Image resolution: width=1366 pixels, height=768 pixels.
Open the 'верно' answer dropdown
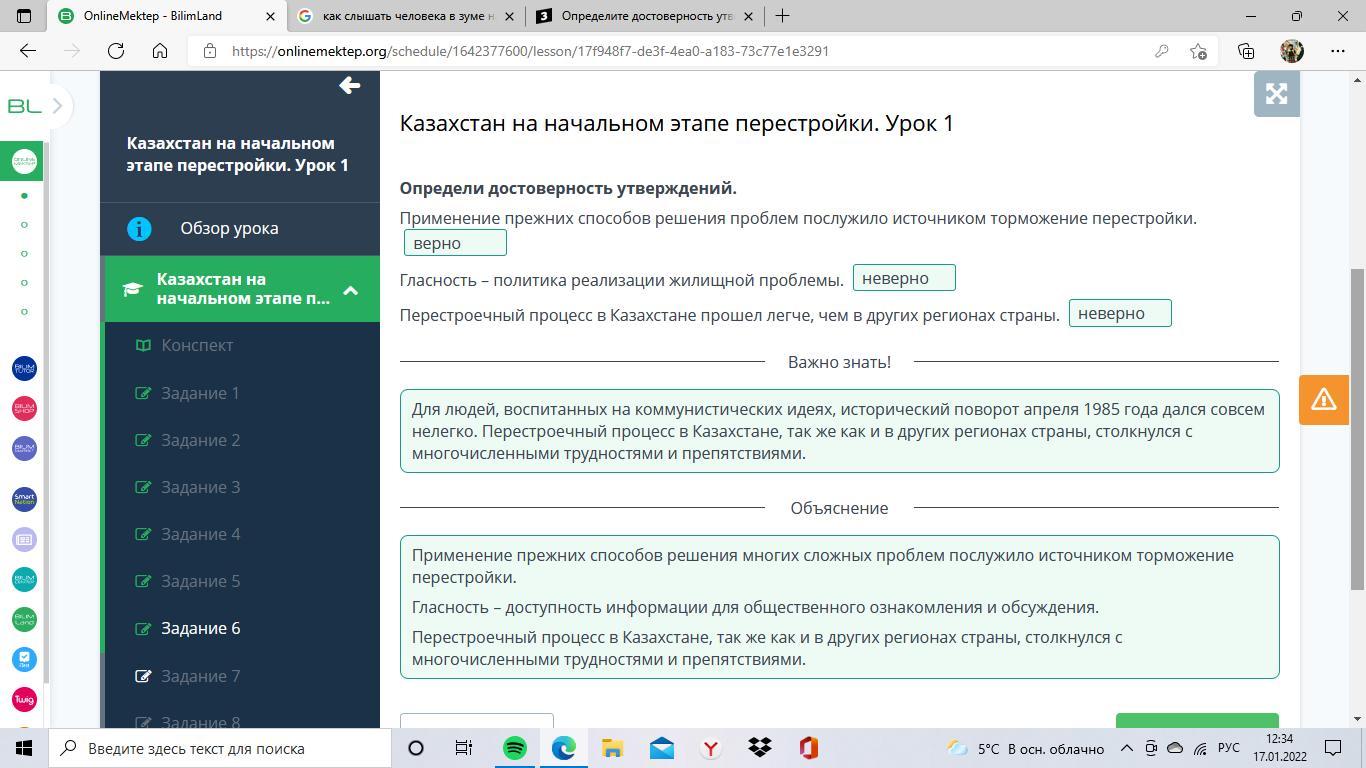tap(455, 243)
